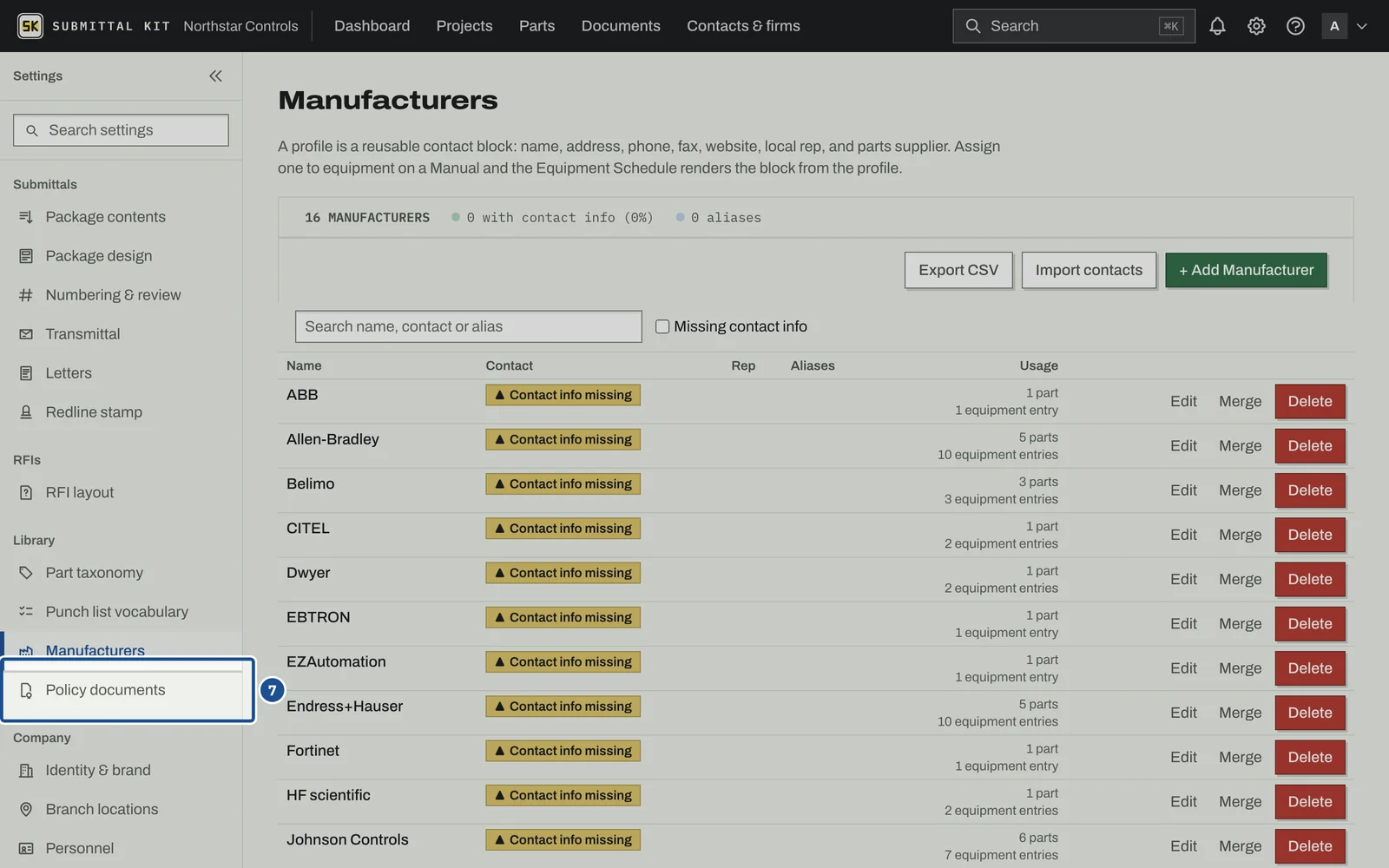Open Package contents settings
1389x868 pixels.
[x=121, y=217]
